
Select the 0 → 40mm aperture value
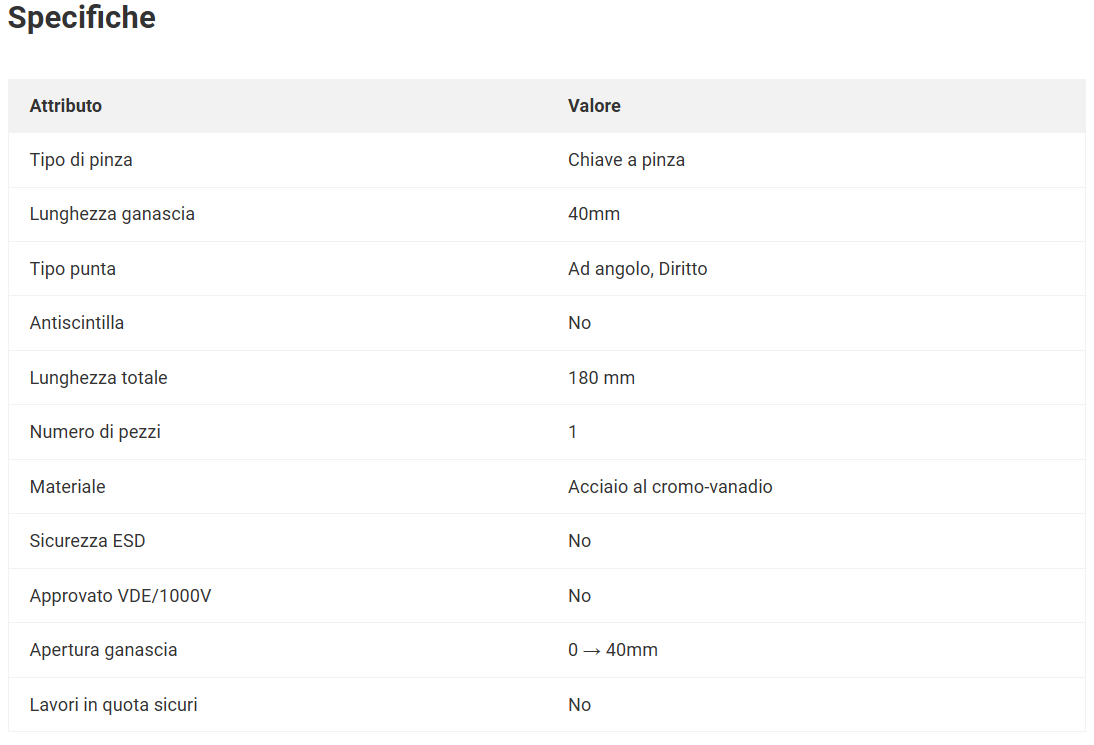[x=613, y=650]
